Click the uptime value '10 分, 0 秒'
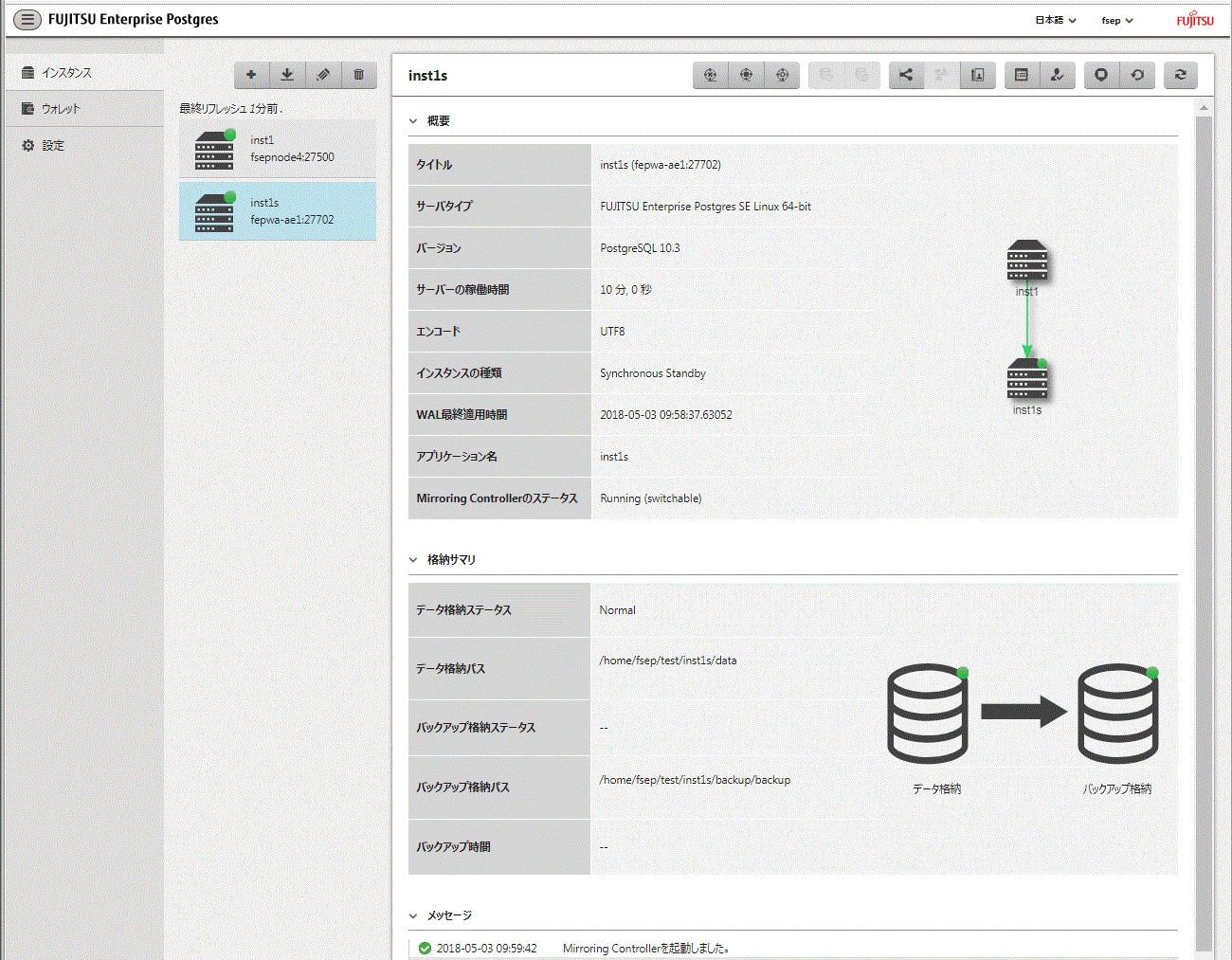Image resolution: width=1232 pixels, height=960 pixels. tap(625, 290)
